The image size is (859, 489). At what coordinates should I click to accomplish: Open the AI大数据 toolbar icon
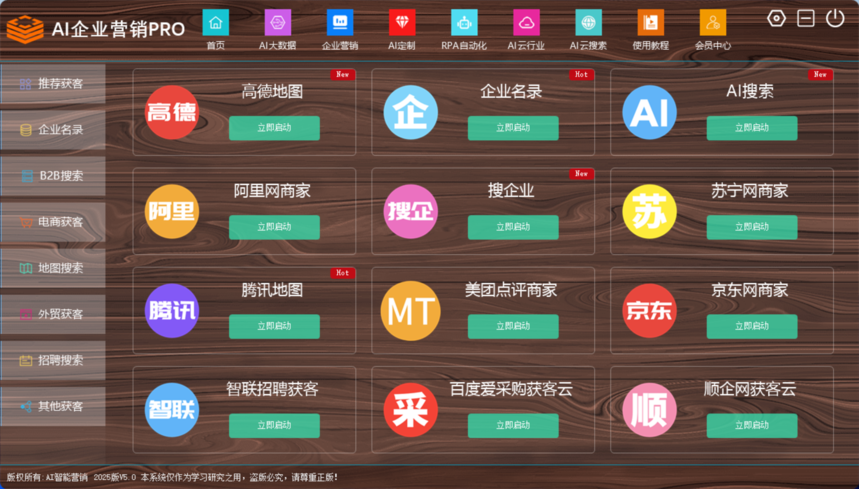pyautogui.click(x=278, y=22)
